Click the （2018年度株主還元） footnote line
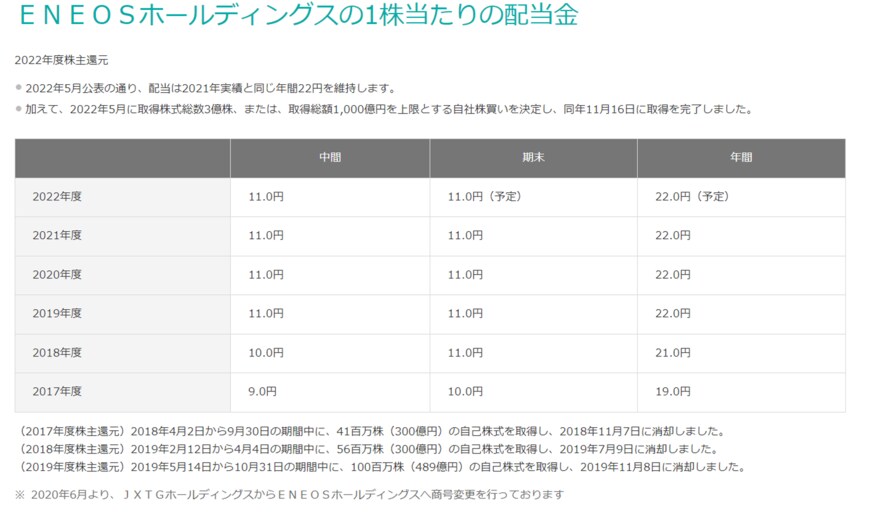The width and height of the screenshot is (870, 512). pyautogui.click(x=367, y=449)
